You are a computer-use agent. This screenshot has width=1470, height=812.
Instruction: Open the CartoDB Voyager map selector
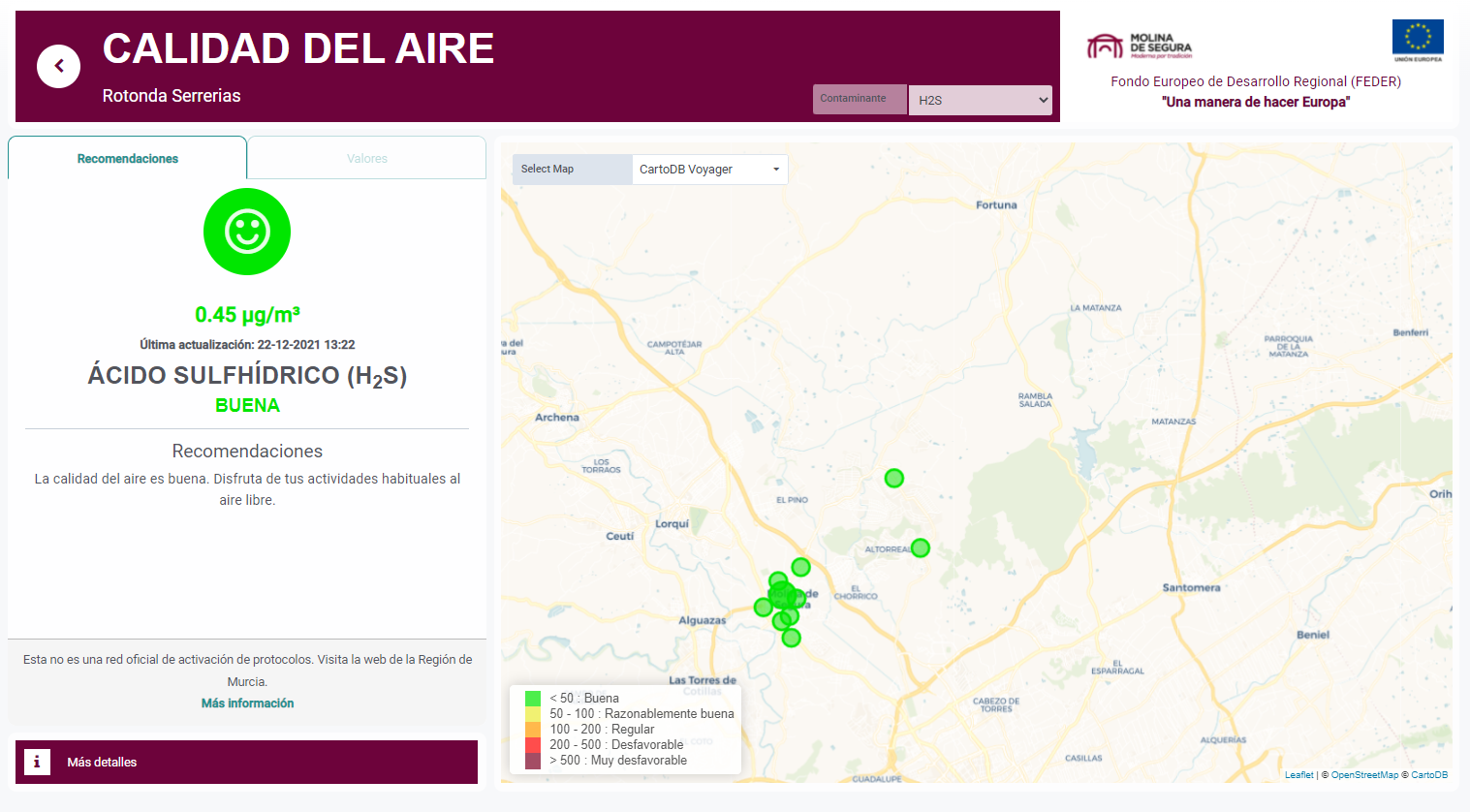(709, 169)
